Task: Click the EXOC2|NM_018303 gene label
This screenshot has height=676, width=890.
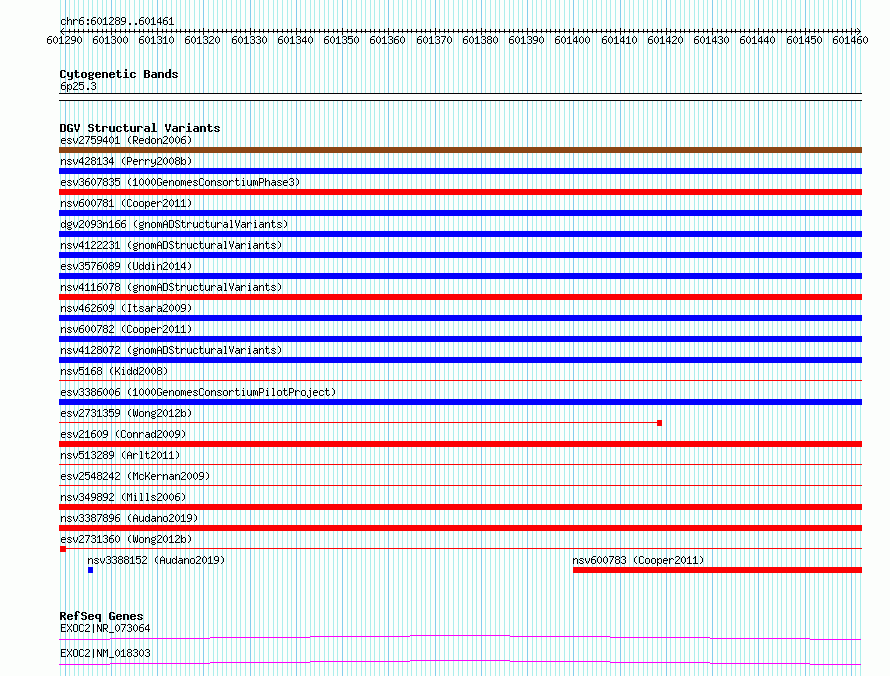Action: coord(105,653)
